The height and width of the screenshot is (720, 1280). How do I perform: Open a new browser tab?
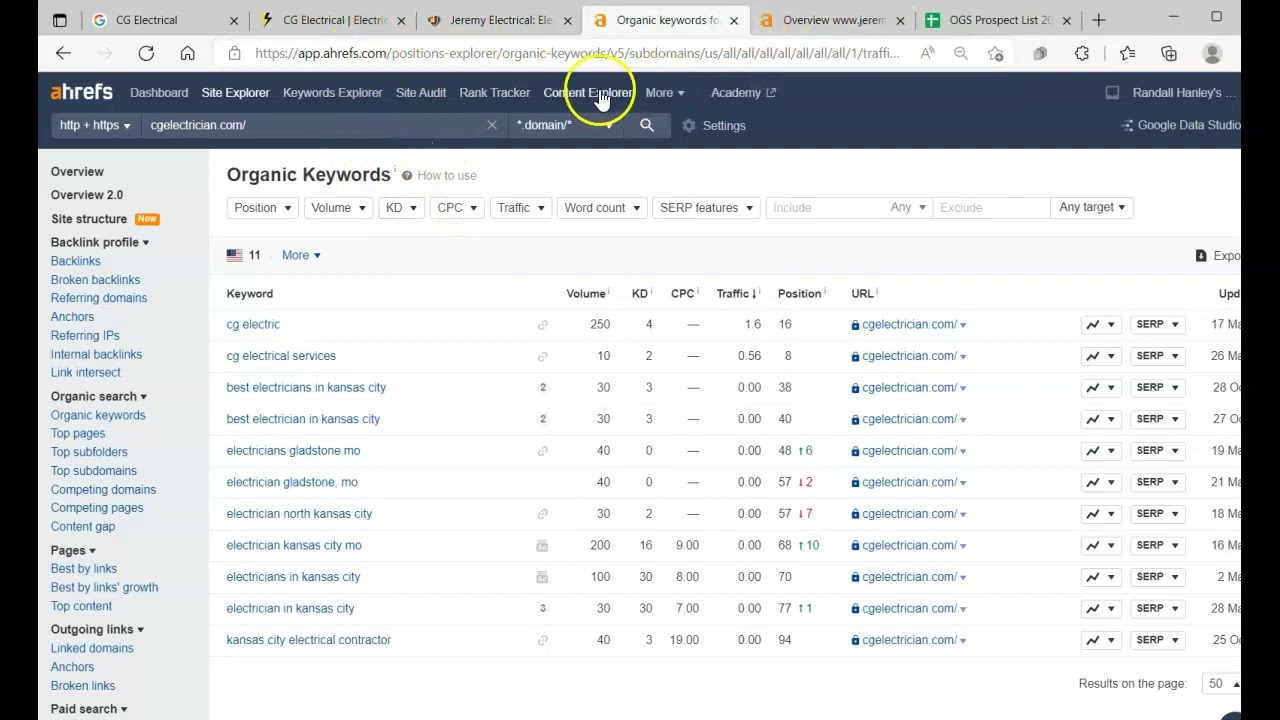coord(1099,20)
